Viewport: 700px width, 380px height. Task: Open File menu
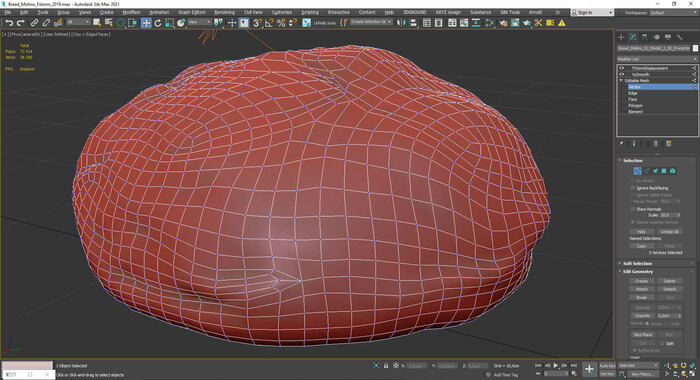point(8,13)
